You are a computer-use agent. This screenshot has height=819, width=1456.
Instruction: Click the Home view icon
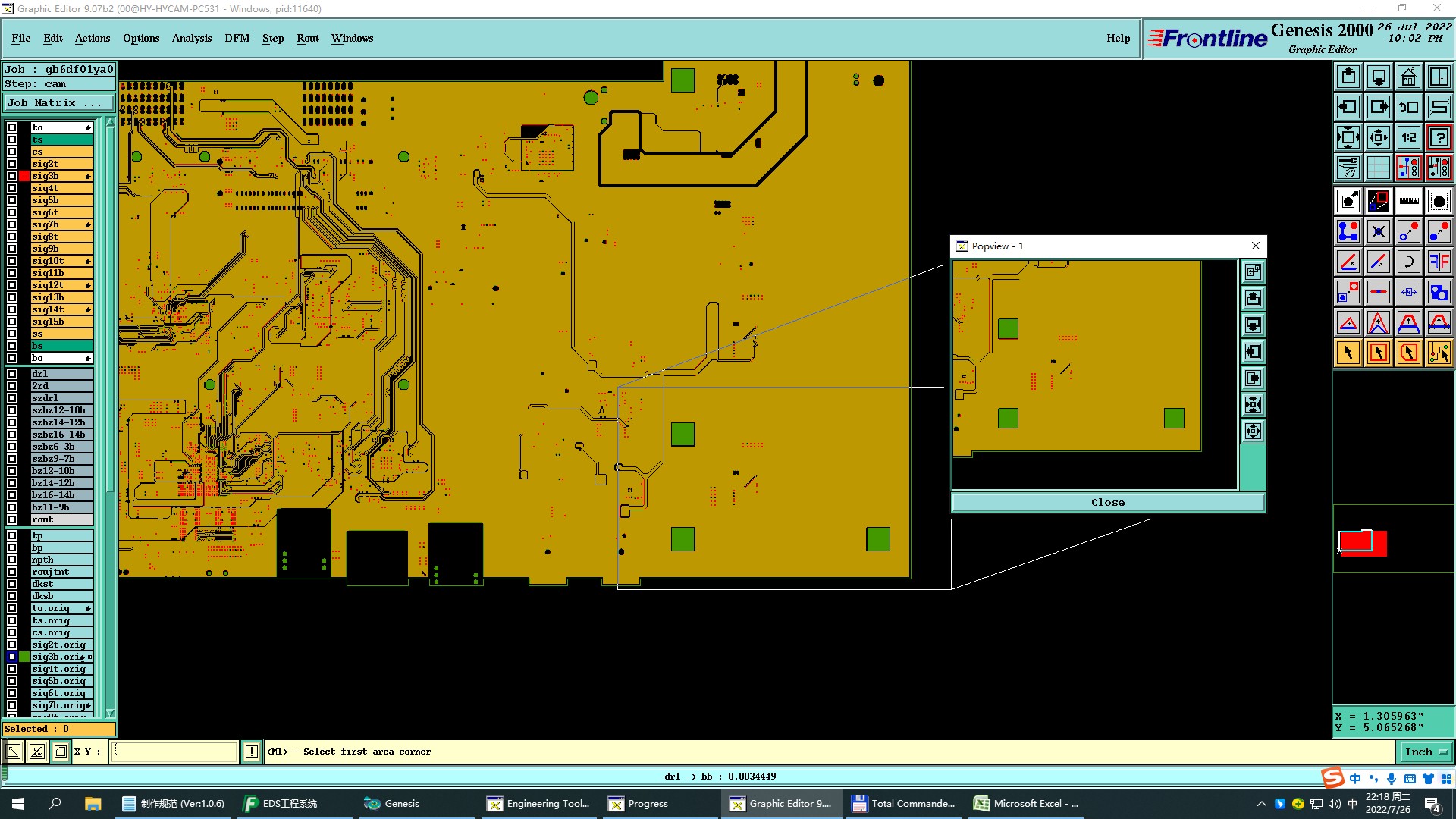[x=1408, y=77]
